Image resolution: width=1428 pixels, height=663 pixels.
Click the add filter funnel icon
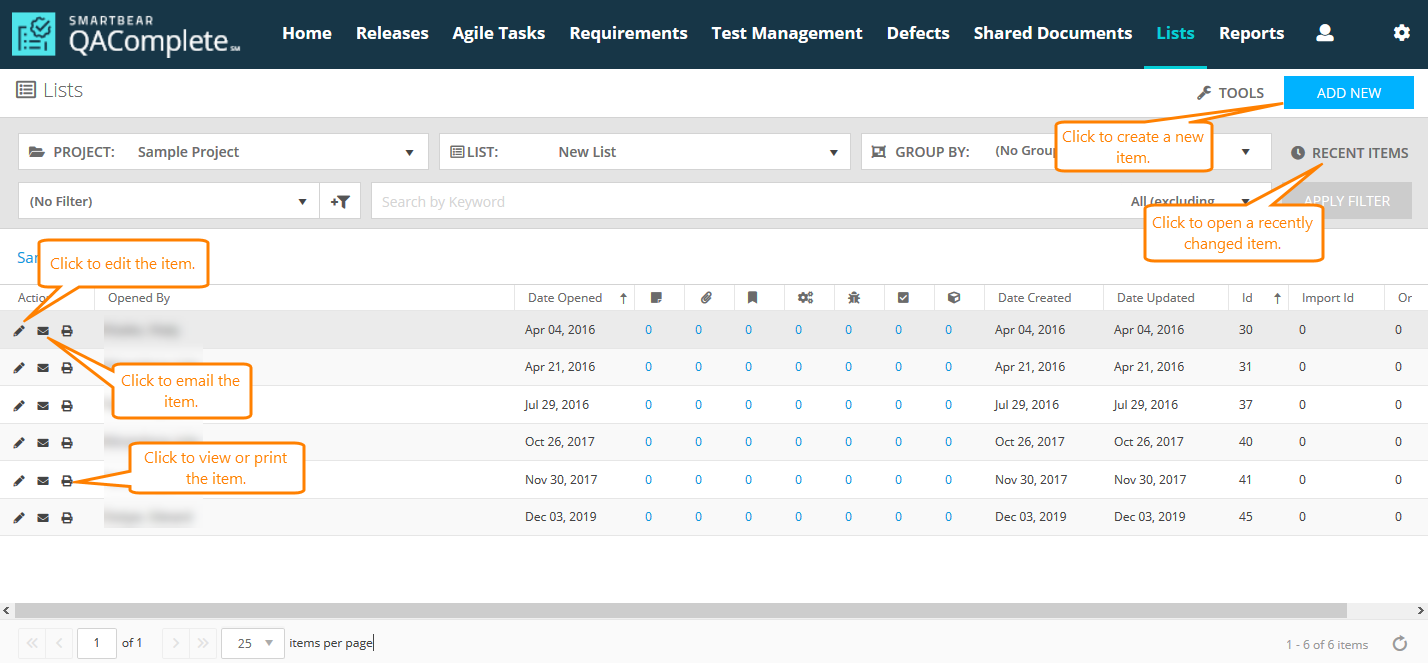click(x=340, y=201)
